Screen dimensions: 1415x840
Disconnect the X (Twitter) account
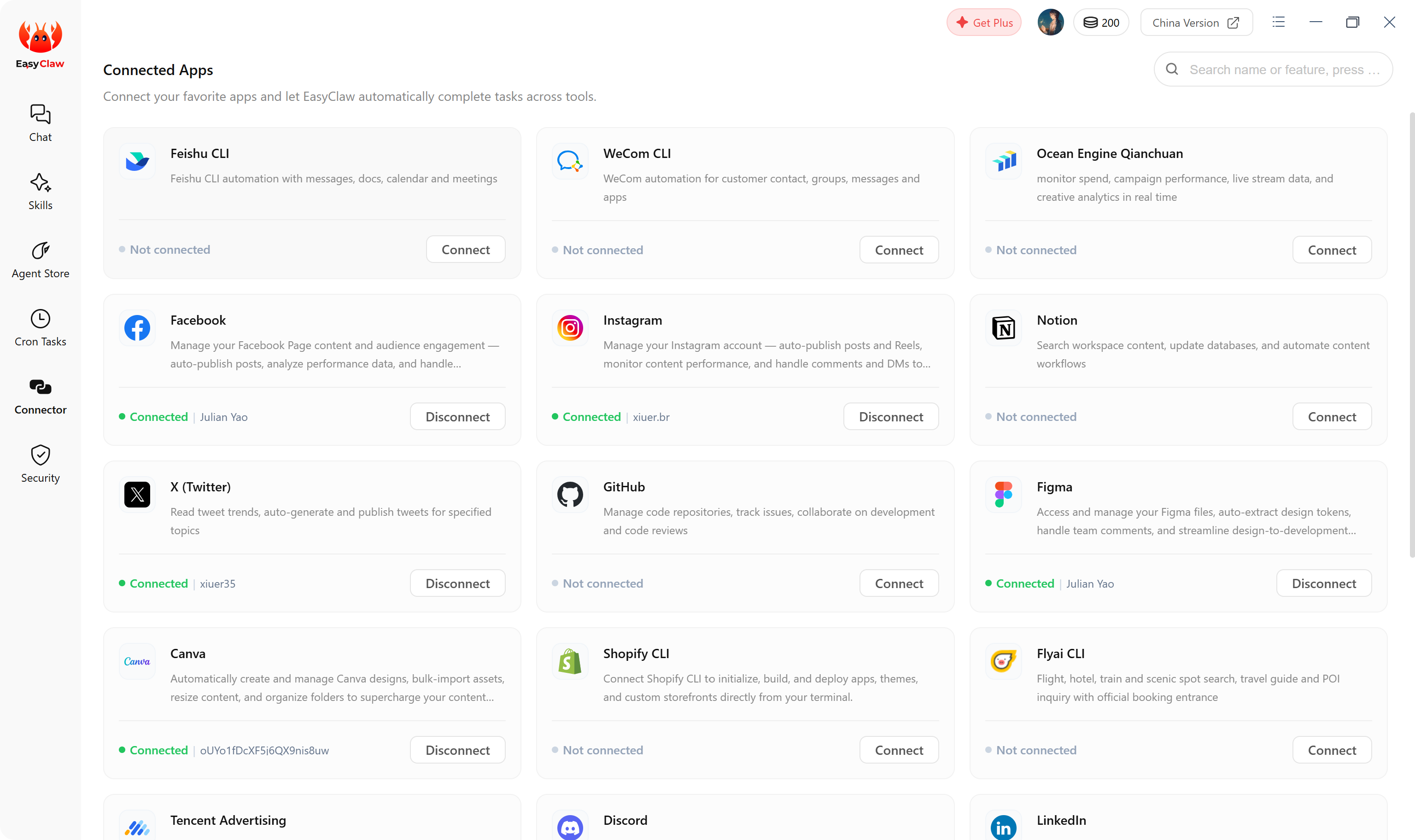[x=457, y=583]
